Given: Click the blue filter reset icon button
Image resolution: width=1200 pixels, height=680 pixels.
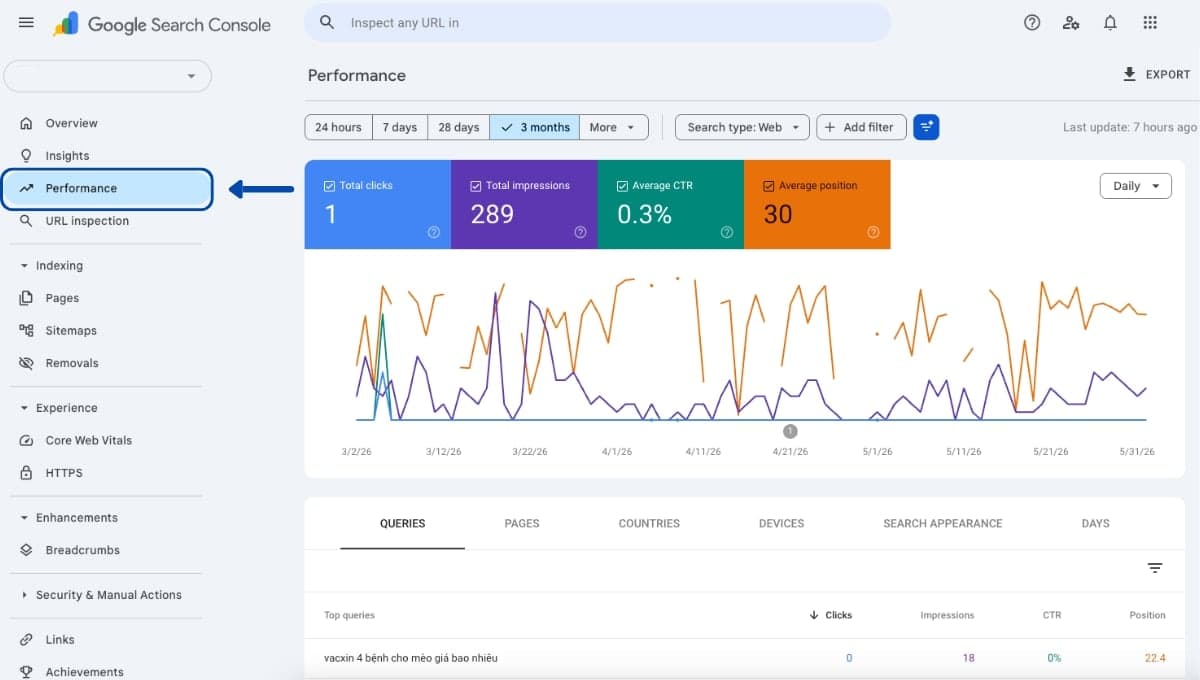Looking at the screenshot, I should coord(926,127).
